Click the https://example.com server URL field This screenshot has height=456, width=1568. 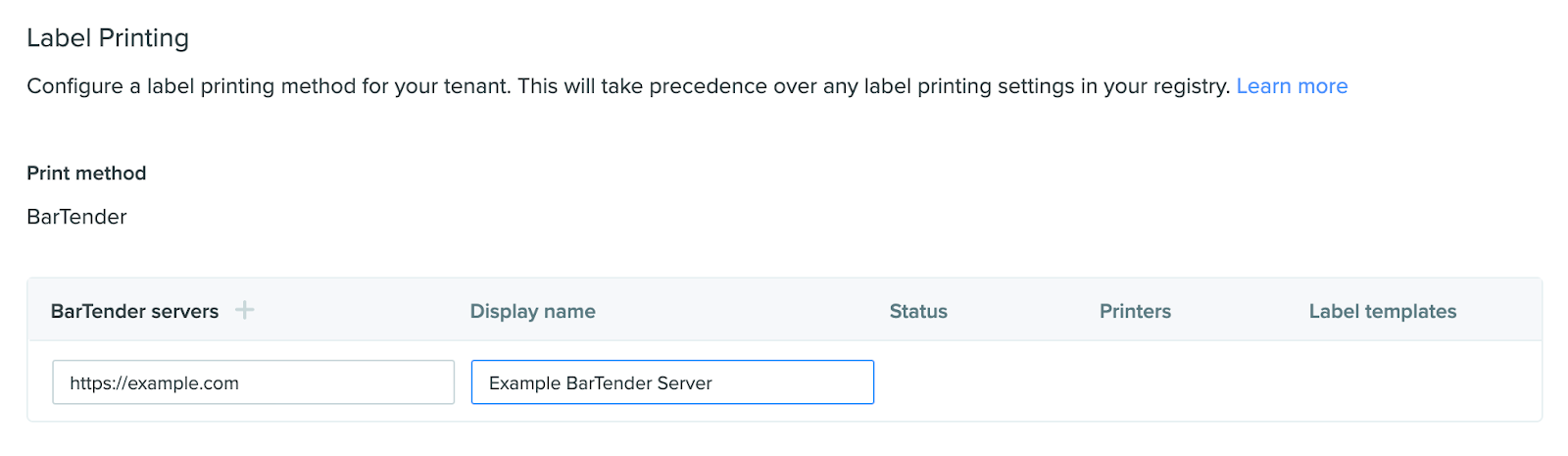tap(253, 382)
